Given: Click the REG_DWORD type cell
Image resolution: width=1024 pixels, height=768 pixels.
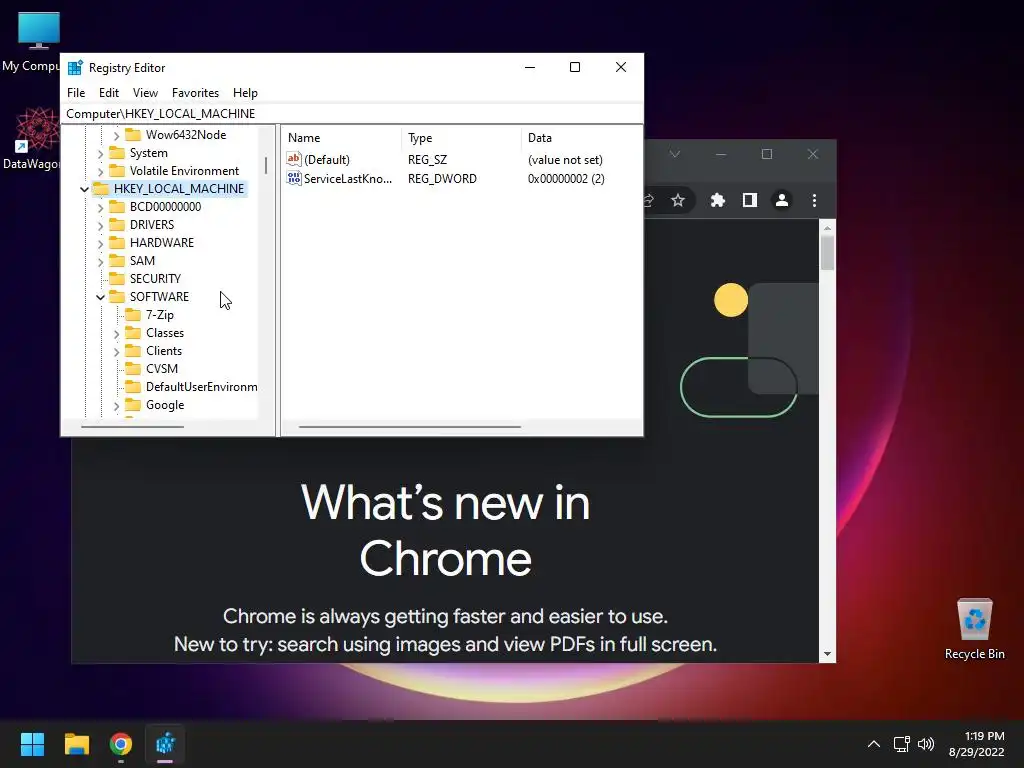Looking at the screenshot, I should click(x=442, y=179).
